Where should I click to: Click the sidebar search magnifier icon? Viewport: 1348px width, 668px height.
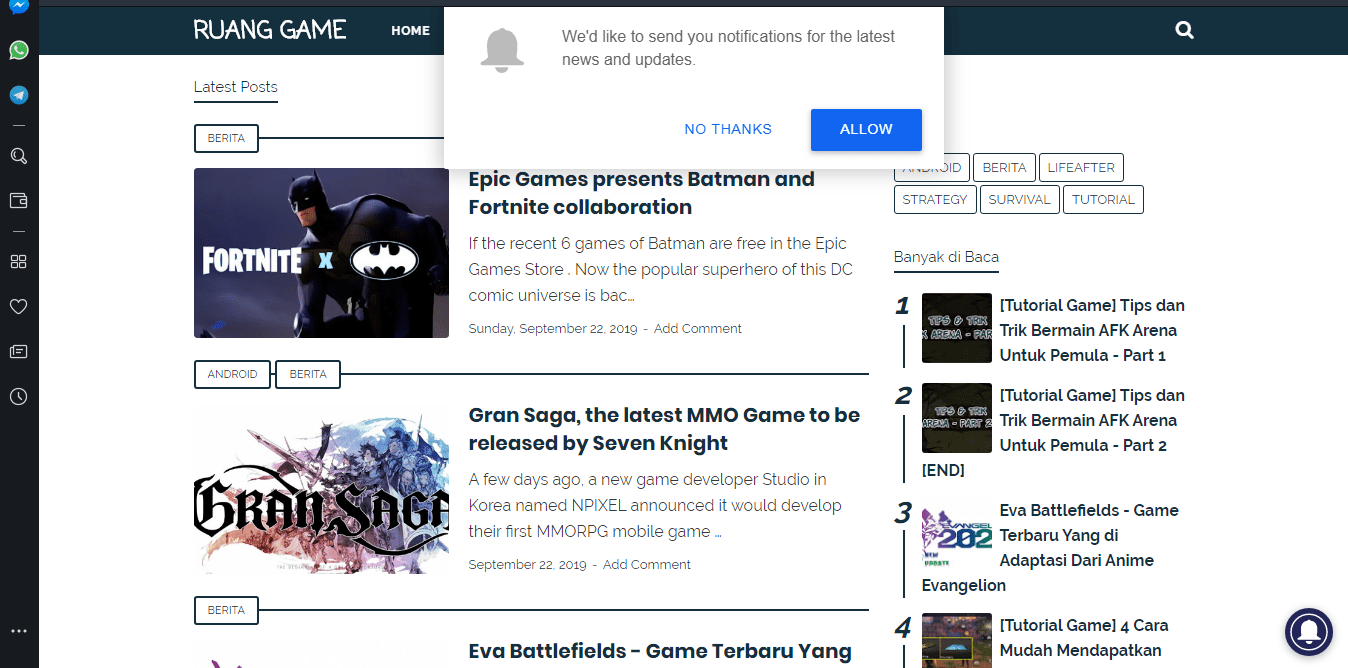click(19, 156)
